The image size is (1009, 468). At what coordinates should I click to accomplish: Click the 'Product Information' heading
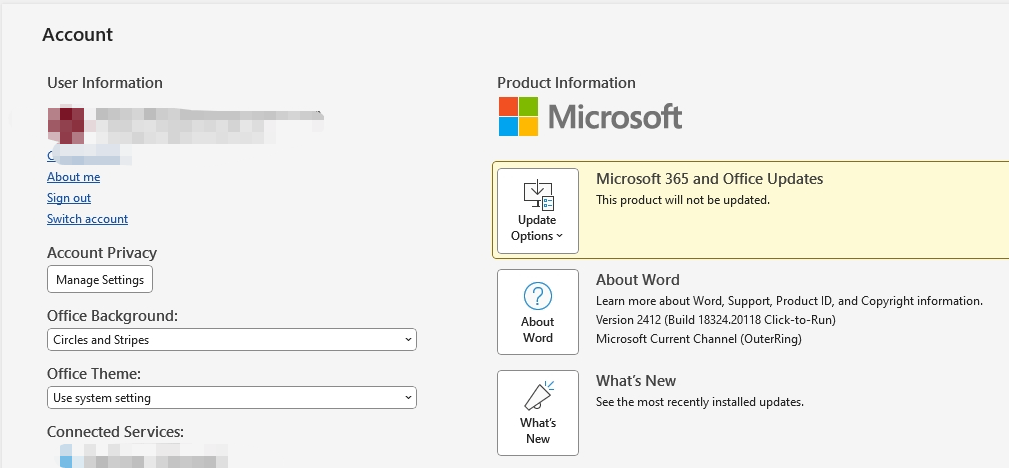coord(566,83)
